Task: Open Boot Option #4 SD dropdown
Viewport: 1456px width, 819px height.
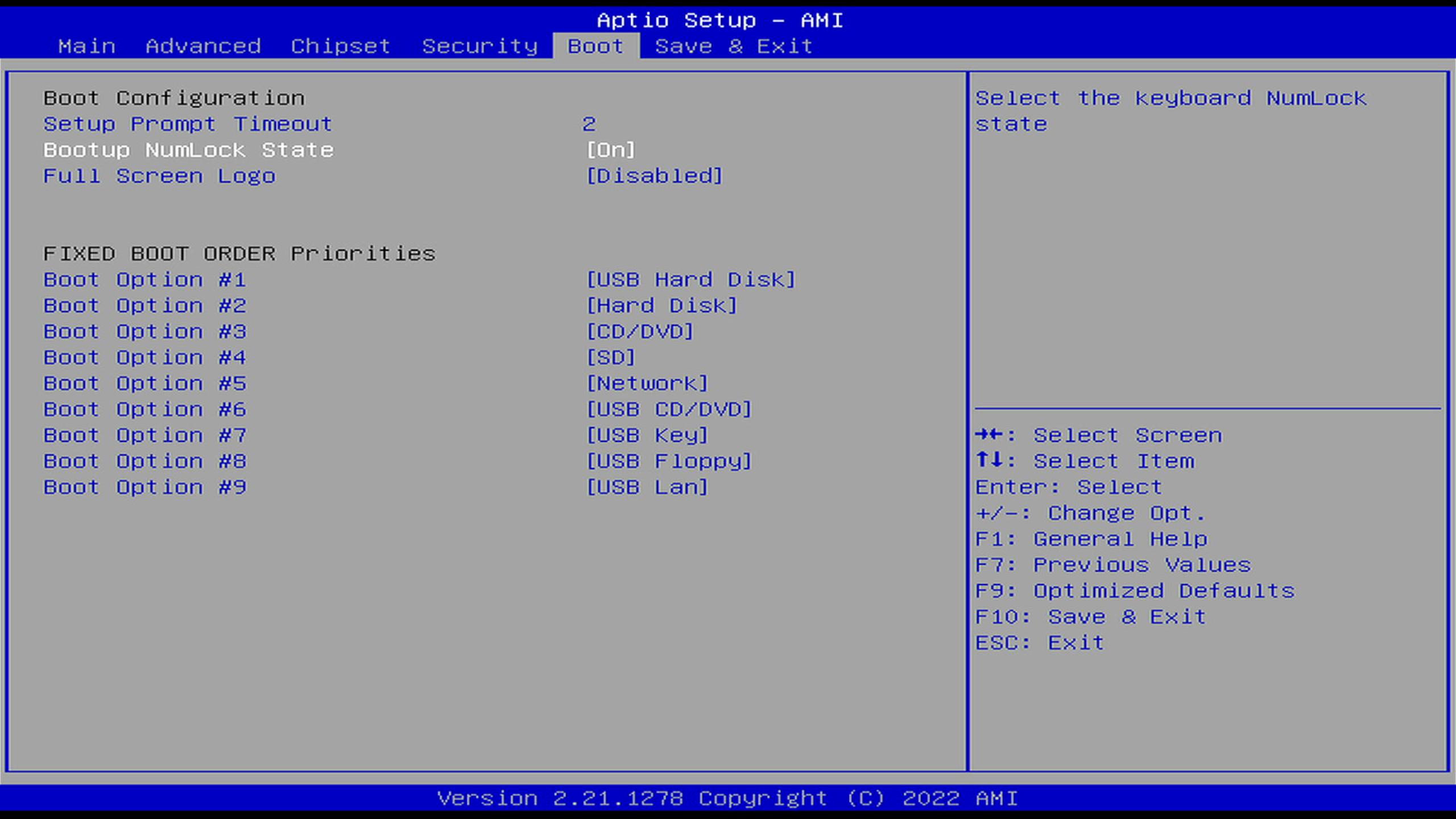Action: (610, 358)
